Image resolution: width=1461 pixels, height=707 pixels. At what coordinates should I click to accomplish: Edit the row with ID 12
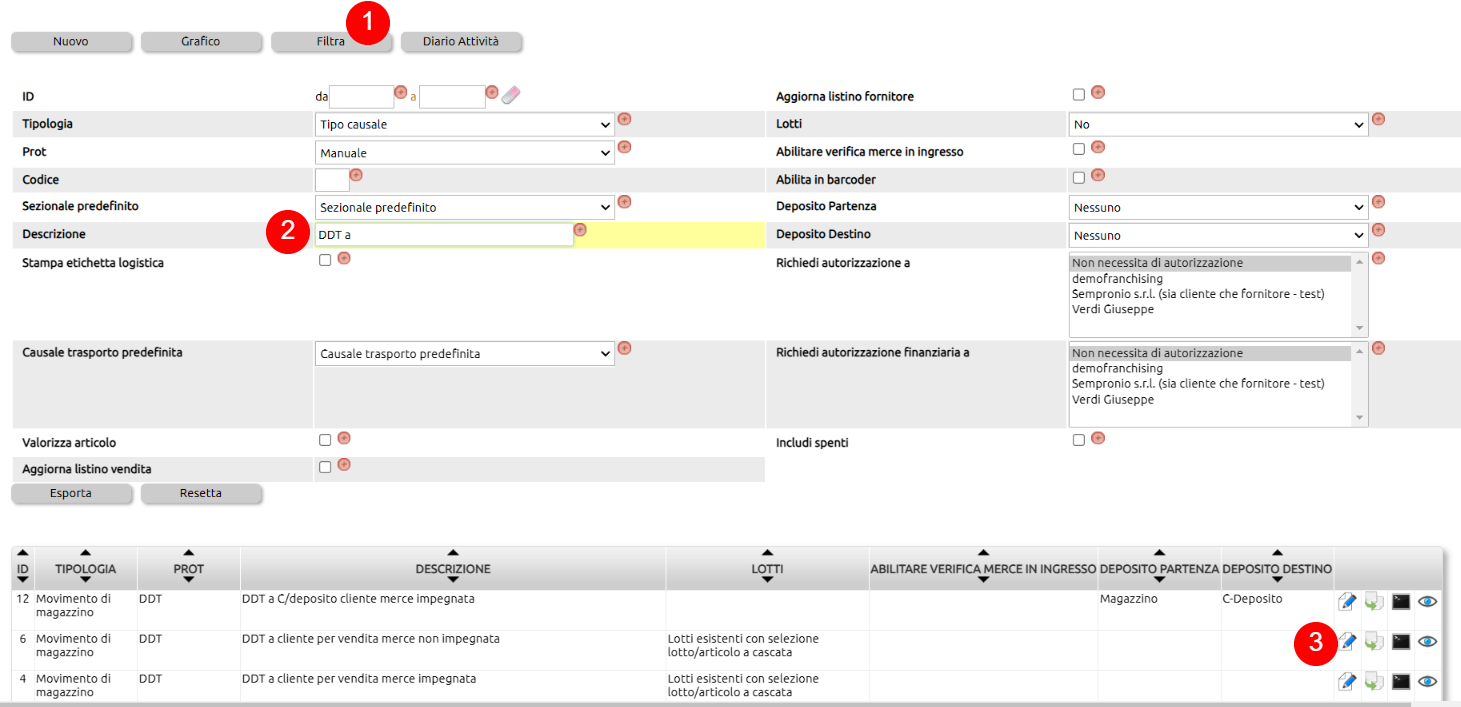1347,601
